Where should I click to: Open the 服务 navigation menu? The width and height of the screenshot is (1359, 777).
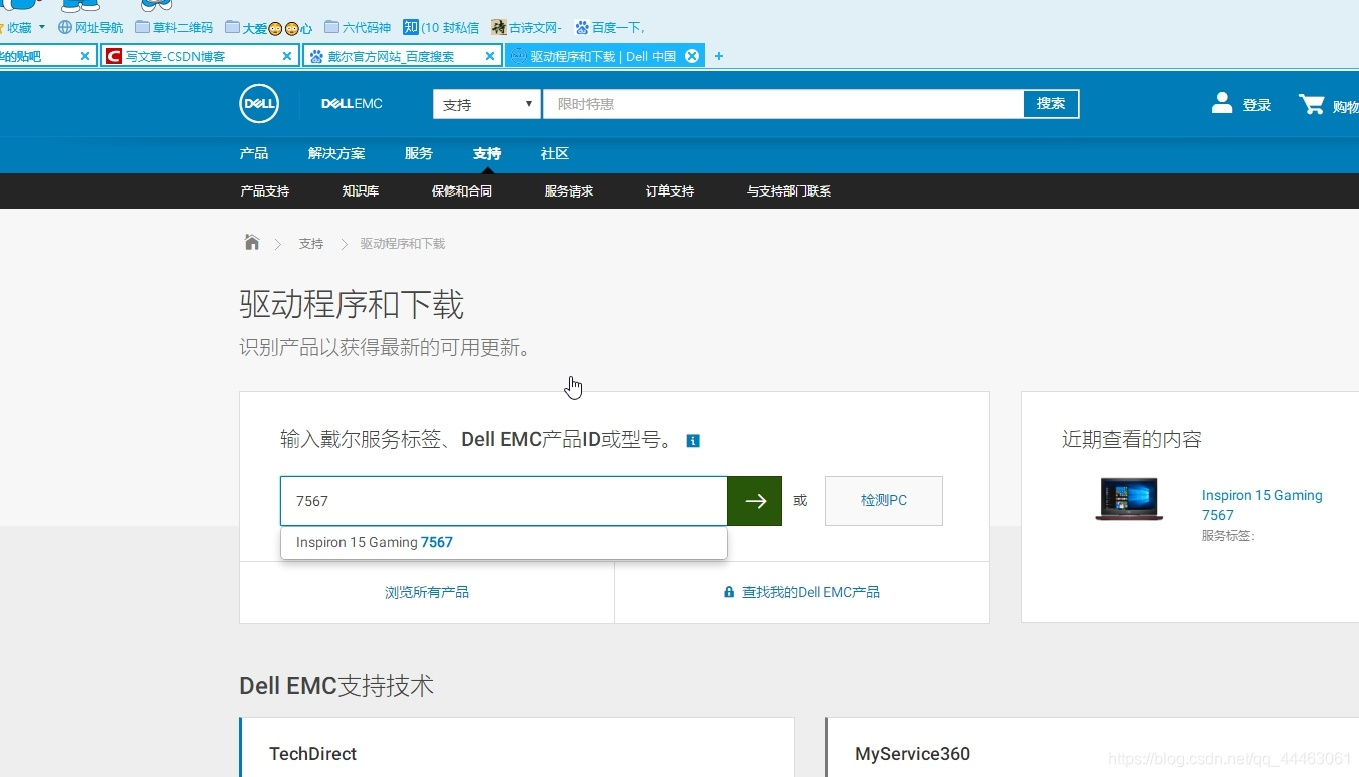click(x=419, y=153)
